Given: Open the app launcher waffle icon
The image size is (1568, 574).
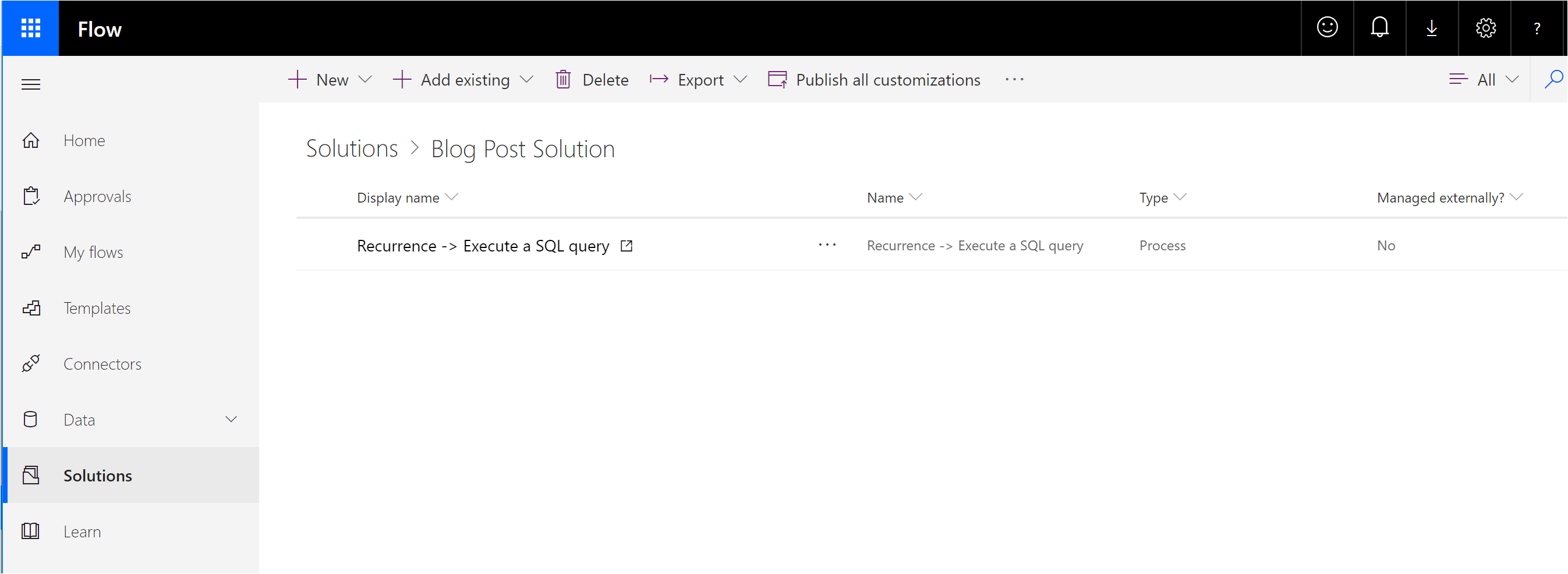Looking at the screenshot, I should 30,29.
